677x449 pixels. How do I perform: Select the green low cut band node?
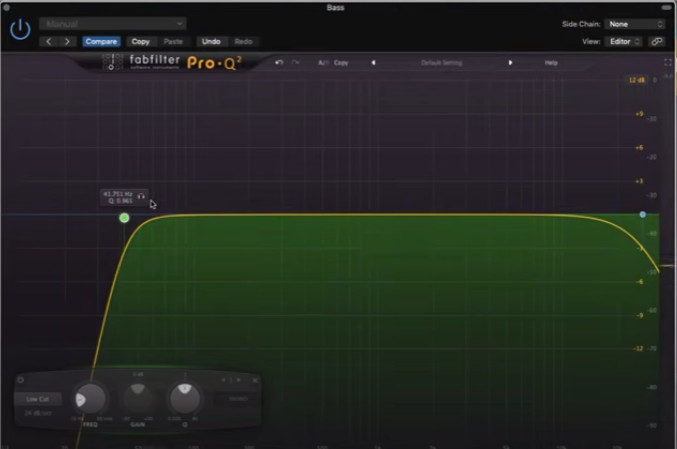click(x=124, y=218)
